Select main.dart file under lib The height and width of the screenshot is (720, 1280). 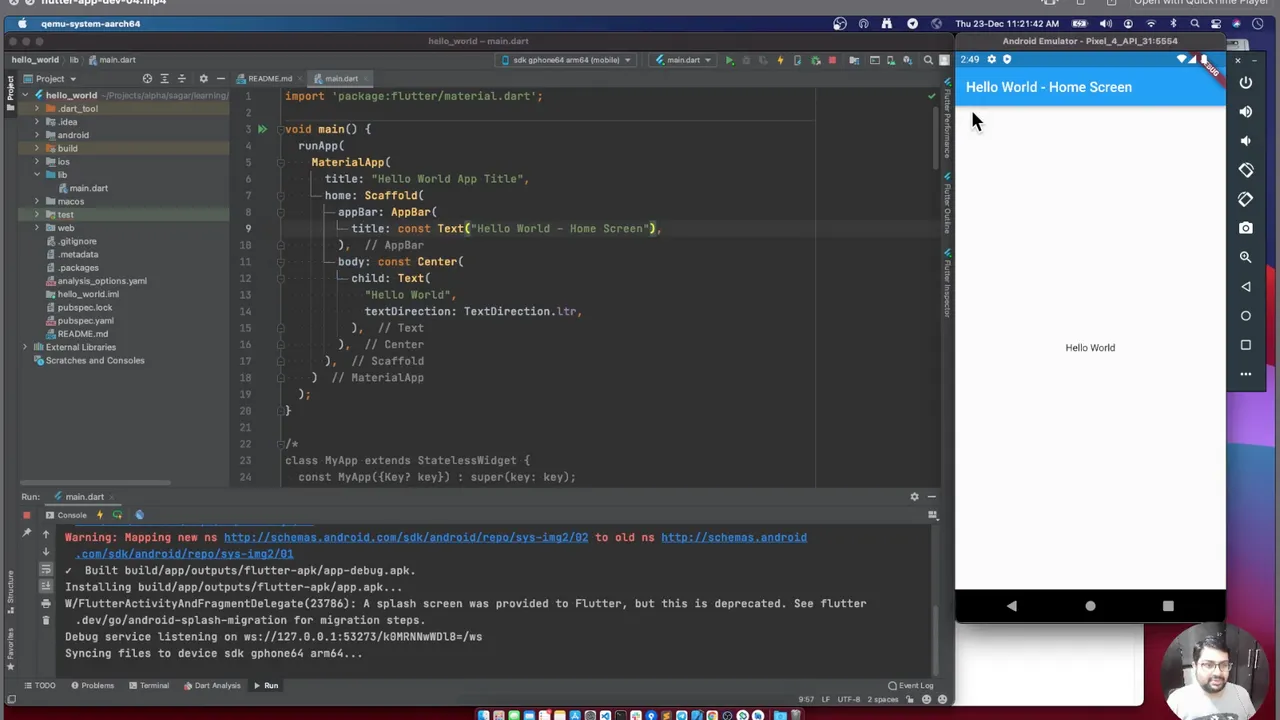pyautogui.click(x=89, y=188)
